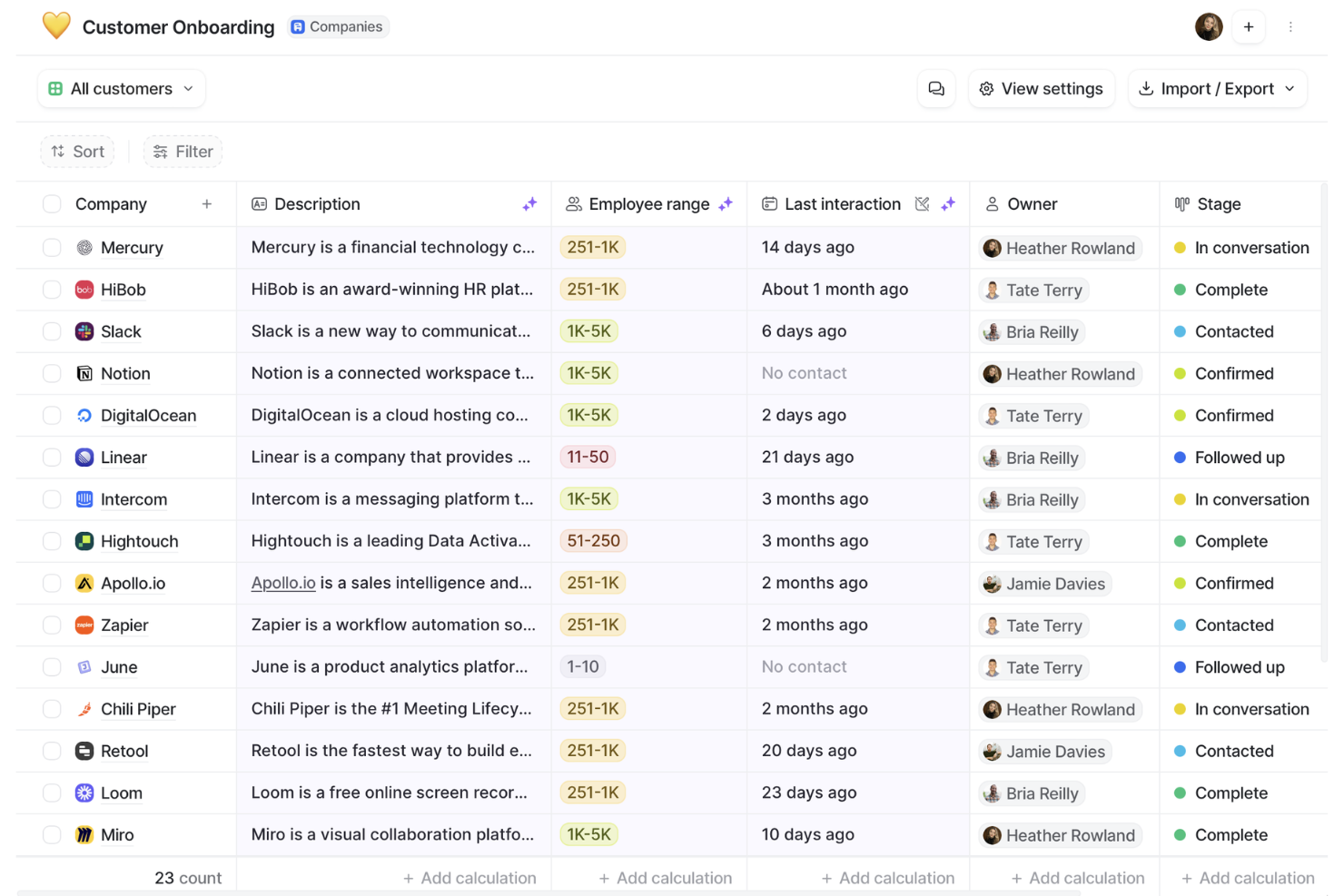Click the plus icon to add a Company attribute
1344x896 pixels.
tap(207, 203)
